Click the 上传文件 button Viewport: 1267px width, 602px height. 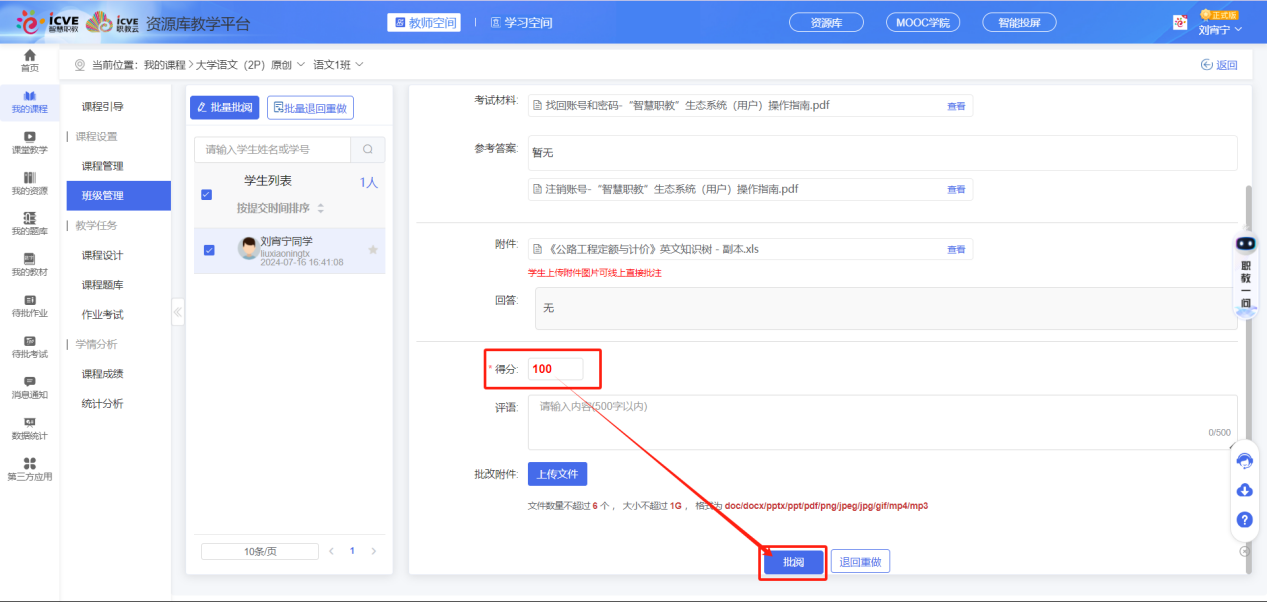coord(557,474)
